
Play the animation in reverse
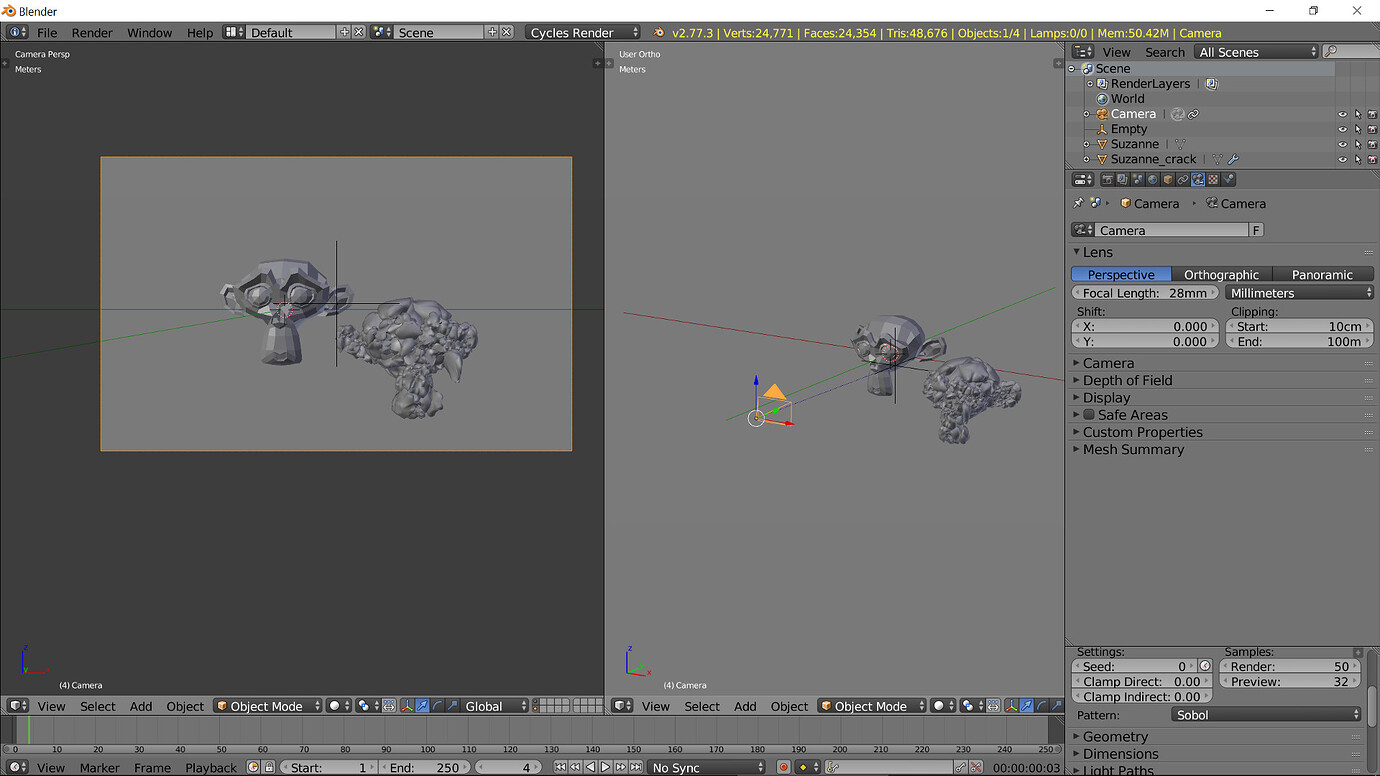(x=590, y=767)
